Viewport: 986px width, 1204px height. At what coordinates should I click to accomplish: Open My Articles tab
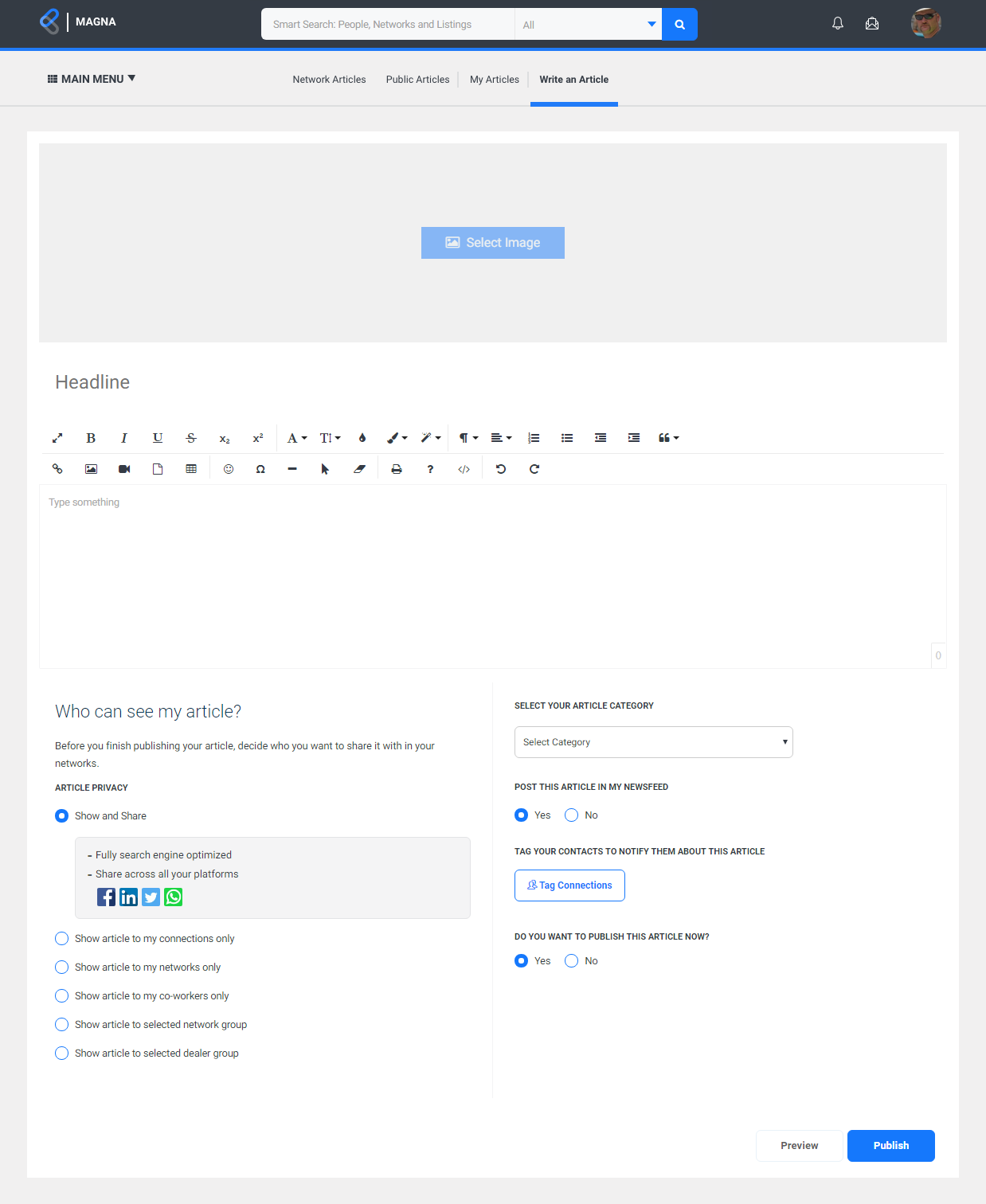(495, 80)
